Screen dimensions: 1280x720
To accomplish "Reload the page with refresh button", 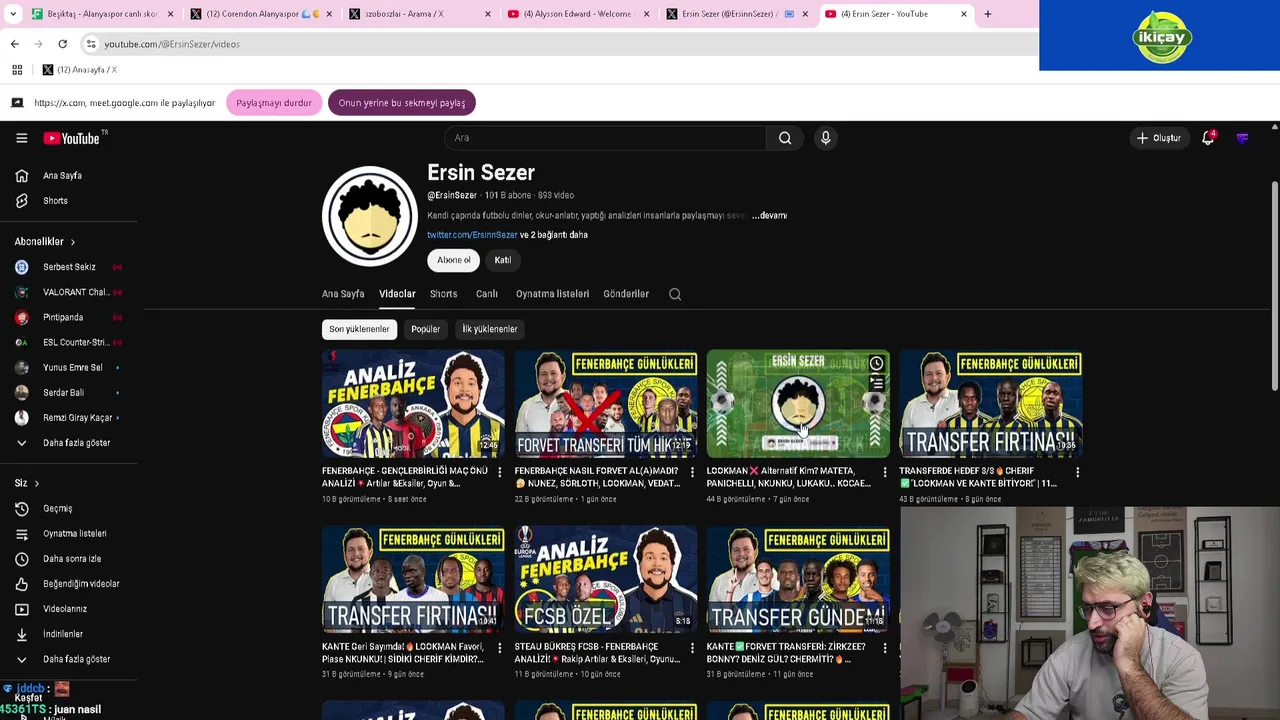I will point(62,44).
